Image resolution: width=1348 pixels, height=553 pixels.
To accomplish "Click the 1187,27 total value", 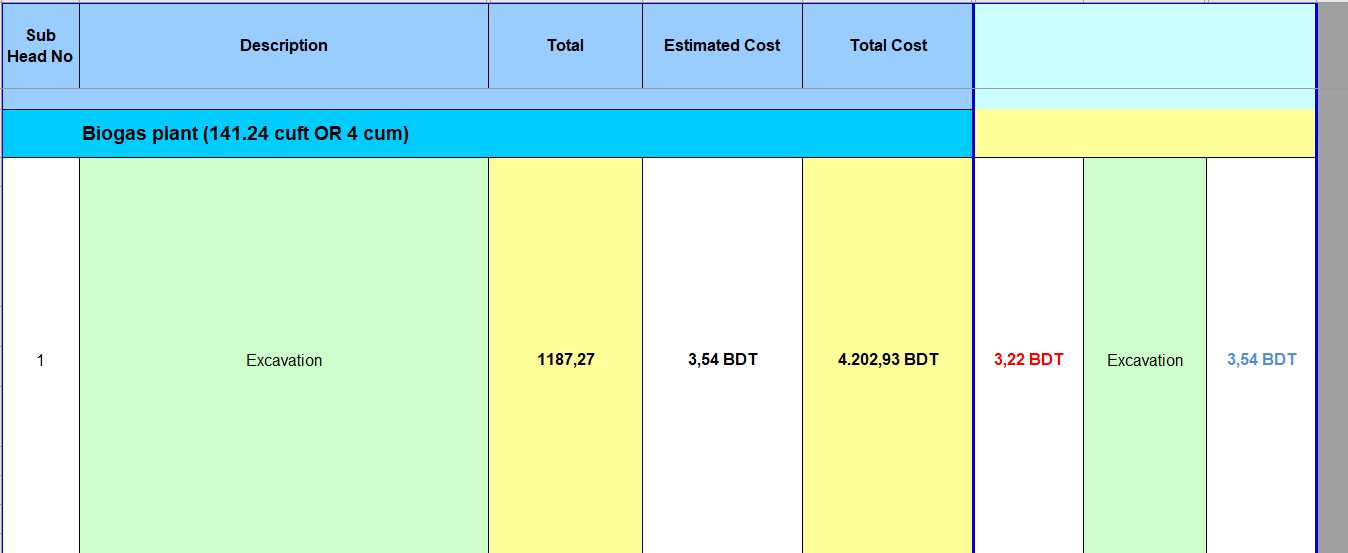I will (x=565, y=360).
